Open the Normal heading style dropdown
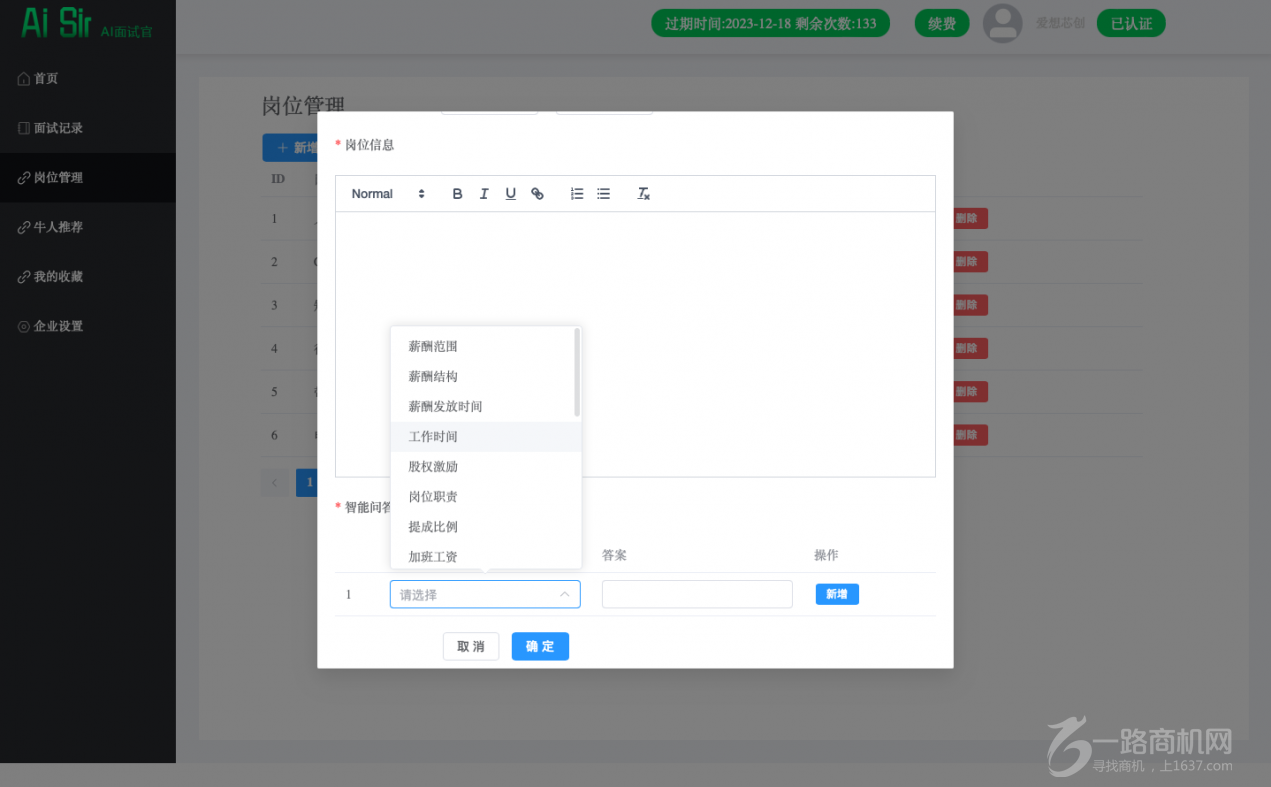The image size is (1271, 787). [388, 194]
